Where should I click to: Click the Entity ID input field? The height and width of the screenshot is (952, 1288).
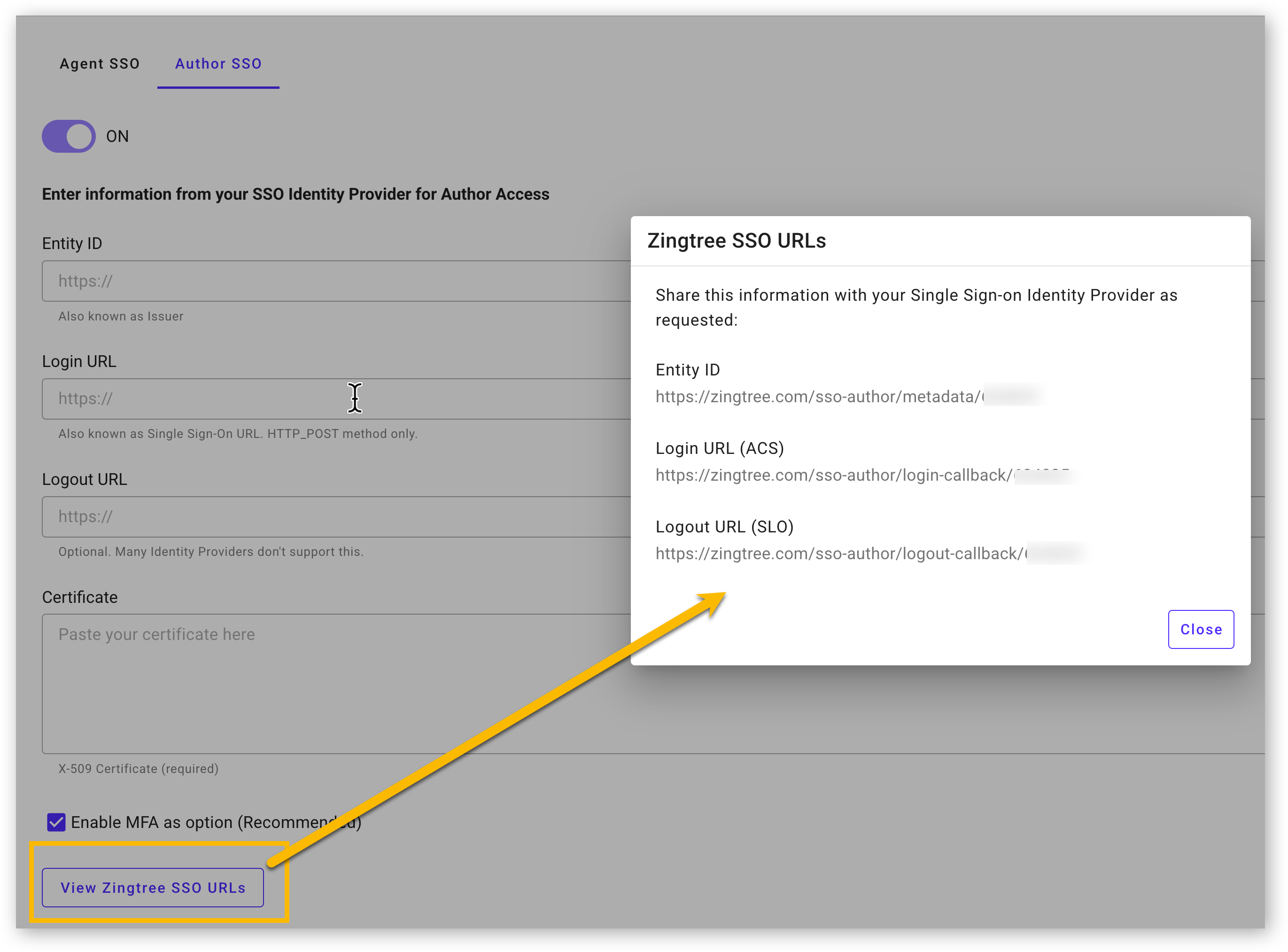click(x=336, y=281)
